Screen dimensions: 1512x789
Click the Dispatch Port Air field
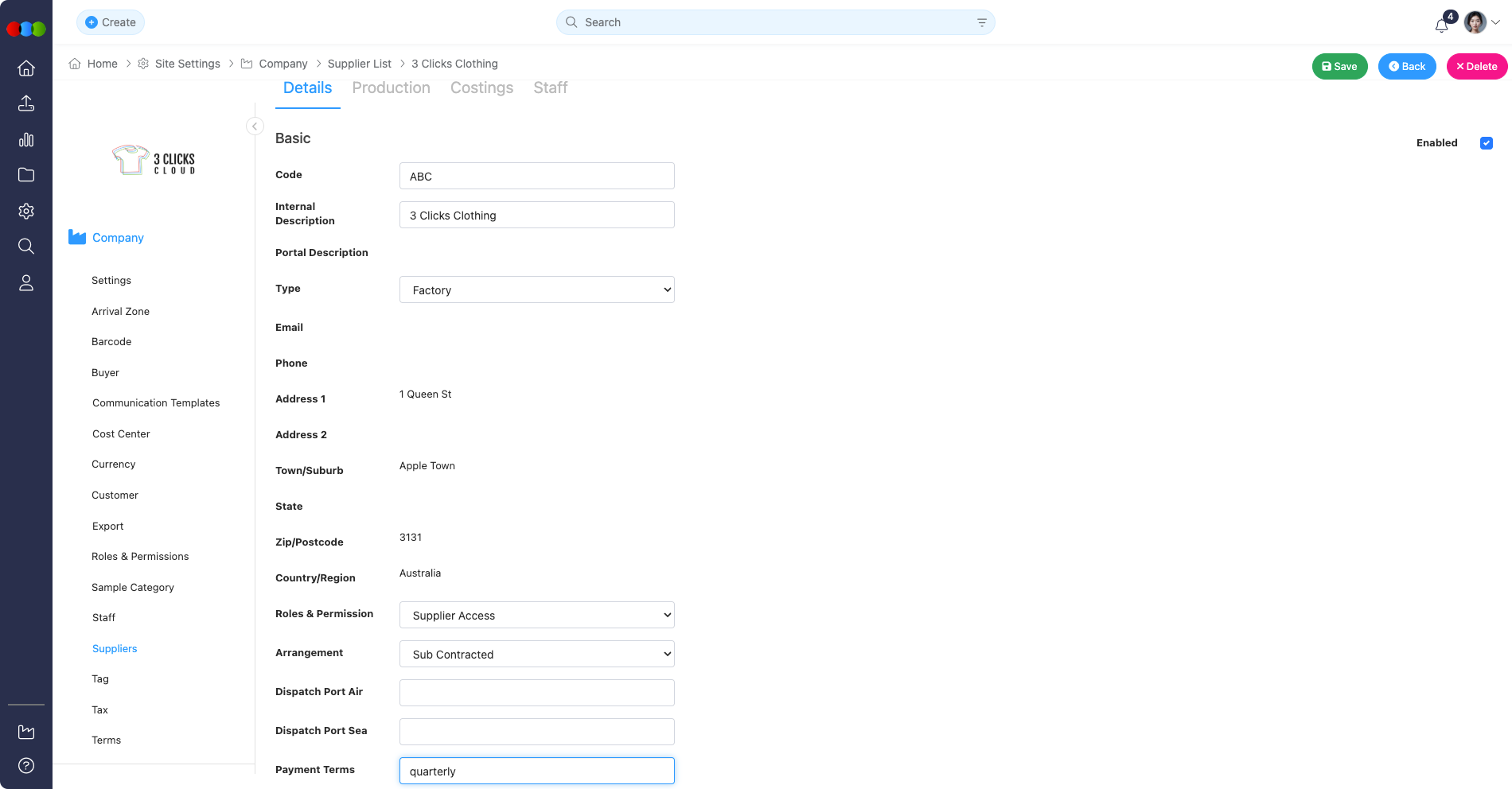pyautogui.click(x=536, y=693)
